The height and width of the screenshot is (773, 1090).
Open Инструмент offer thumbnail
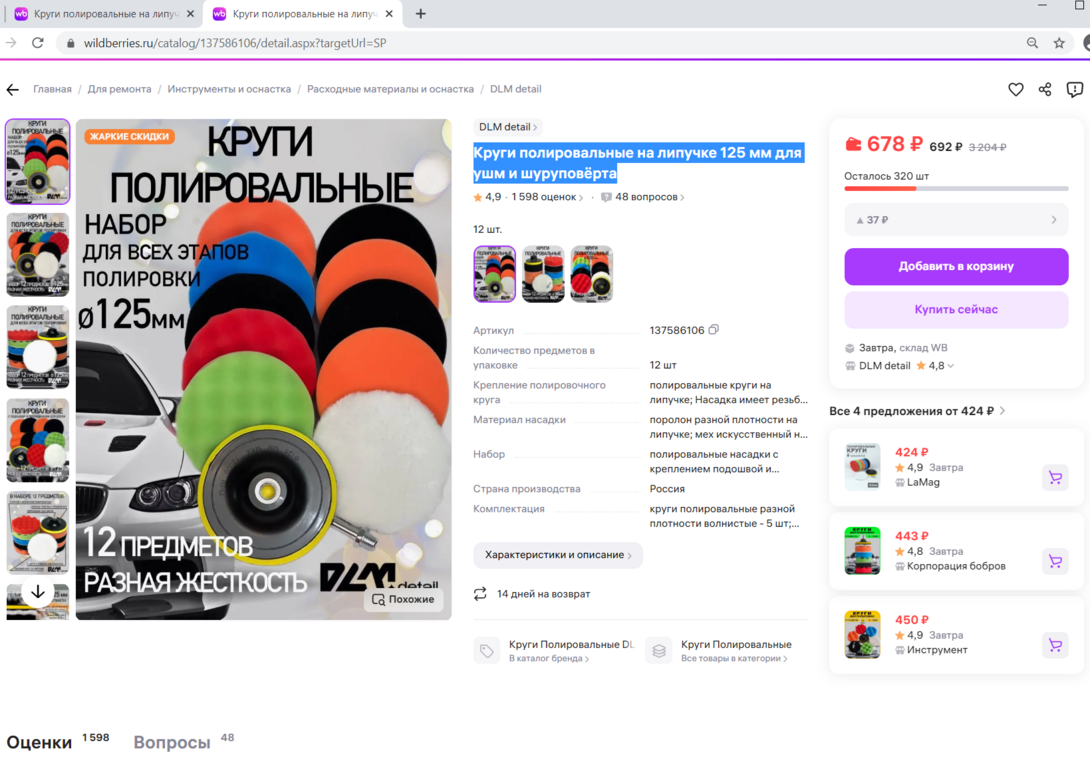point(862,635)
